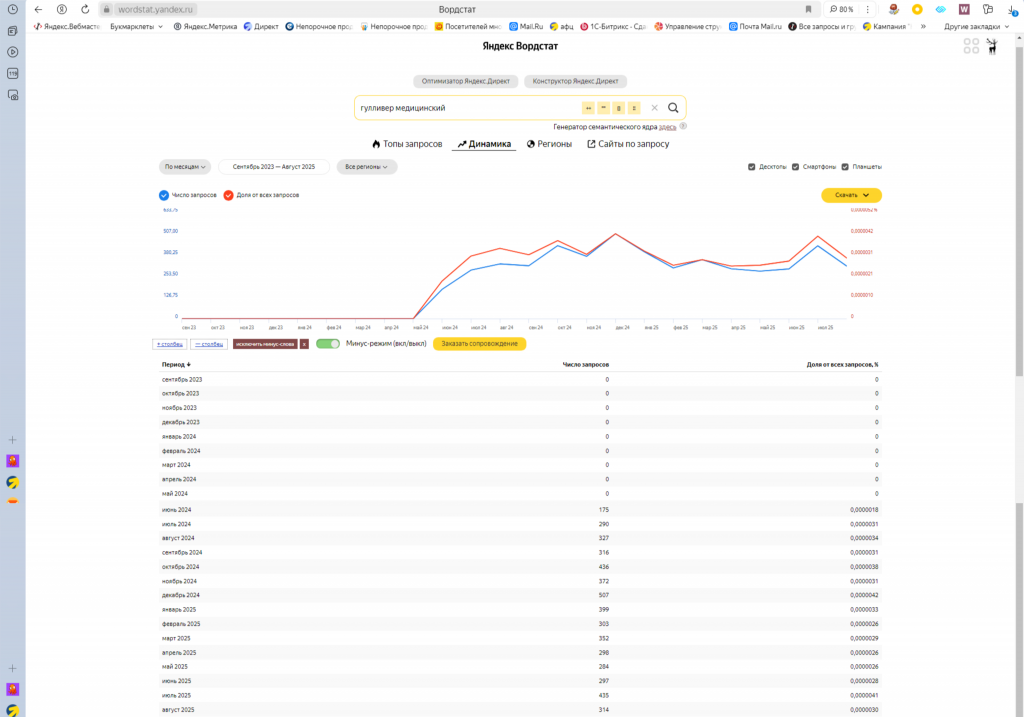The width and height of the screenshot is (1024, 717).
Task: Reload the page with refresh icon
Action: click(x=84, y=9)
